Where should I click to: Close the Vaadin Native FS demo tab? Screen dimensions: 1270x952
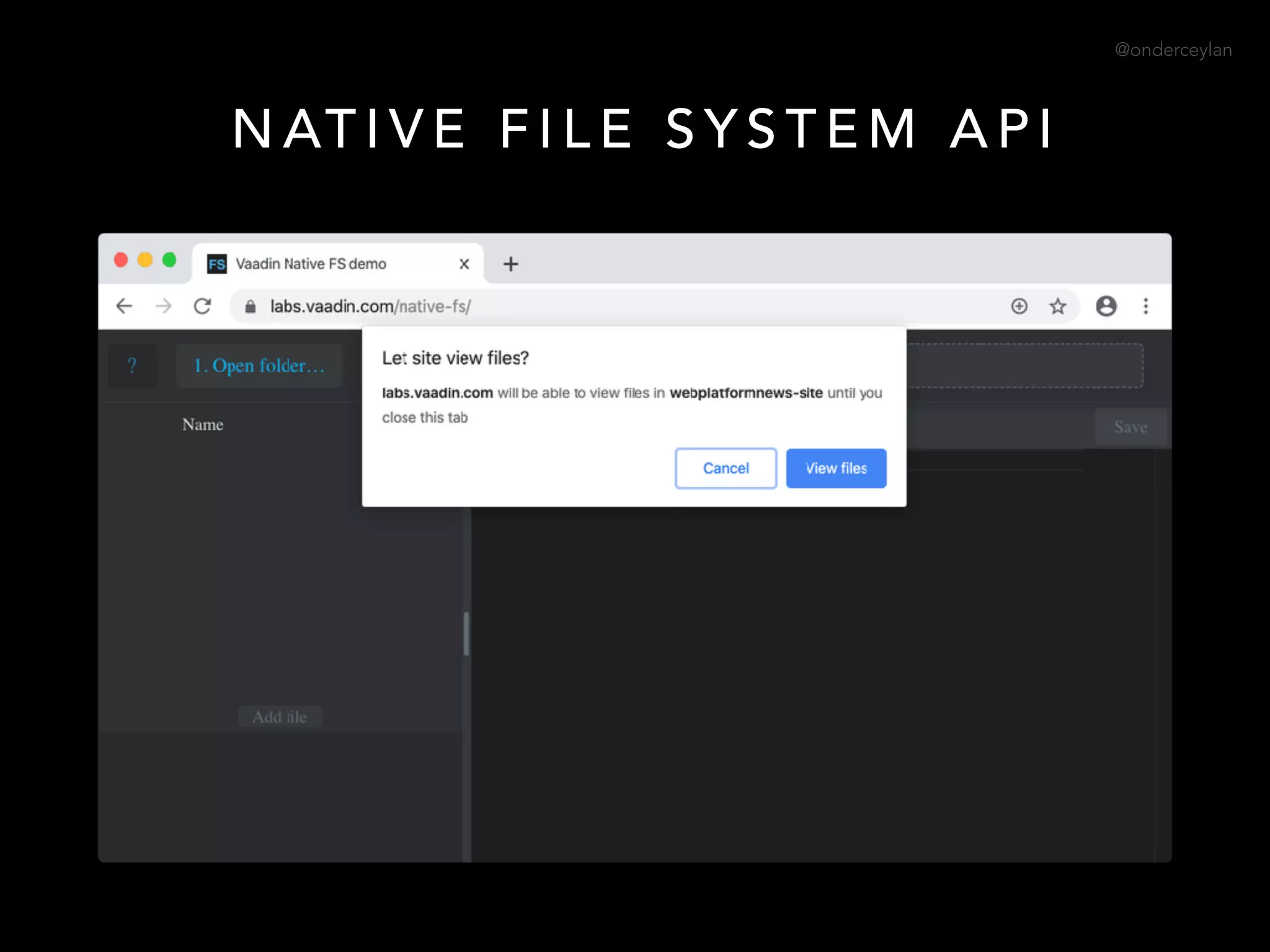click(464, 264)
